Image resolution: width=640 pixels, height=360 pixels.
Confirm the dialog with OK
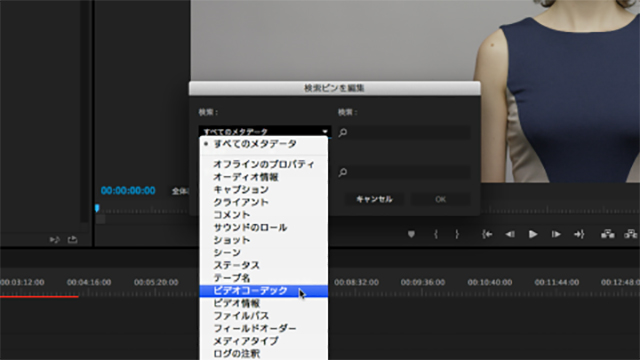440,199
